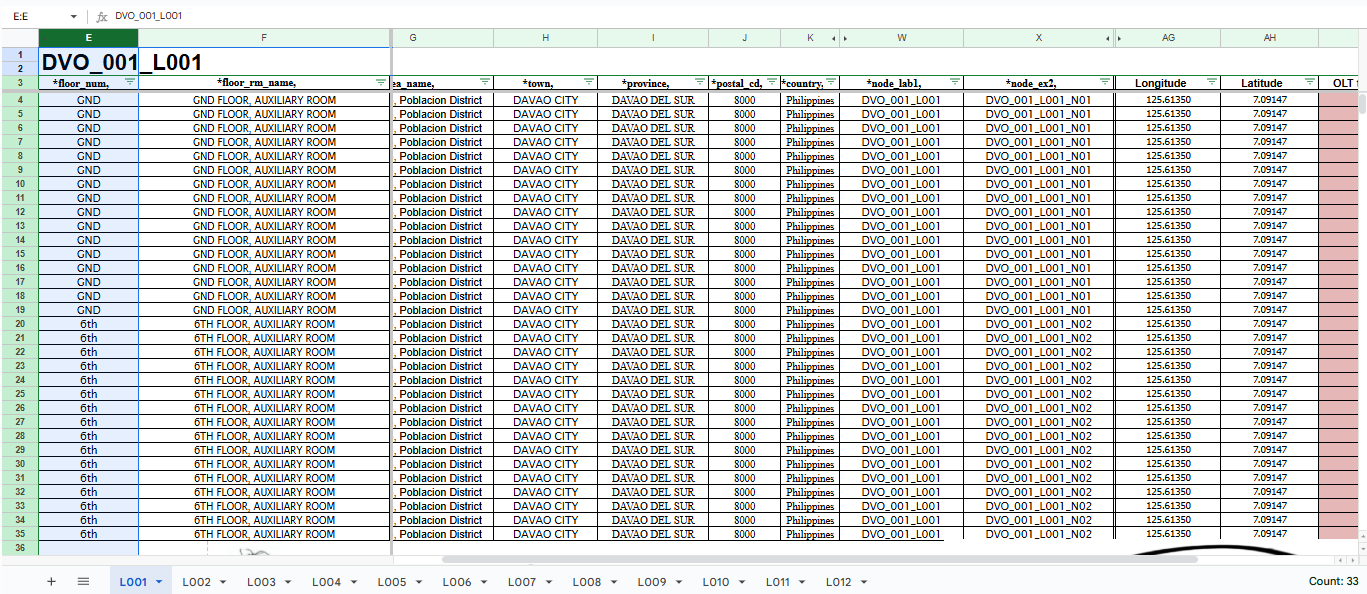1367x594 pixels.
Task: Click DAVAO CITY cell in row 7
Action: click(545, 142)
